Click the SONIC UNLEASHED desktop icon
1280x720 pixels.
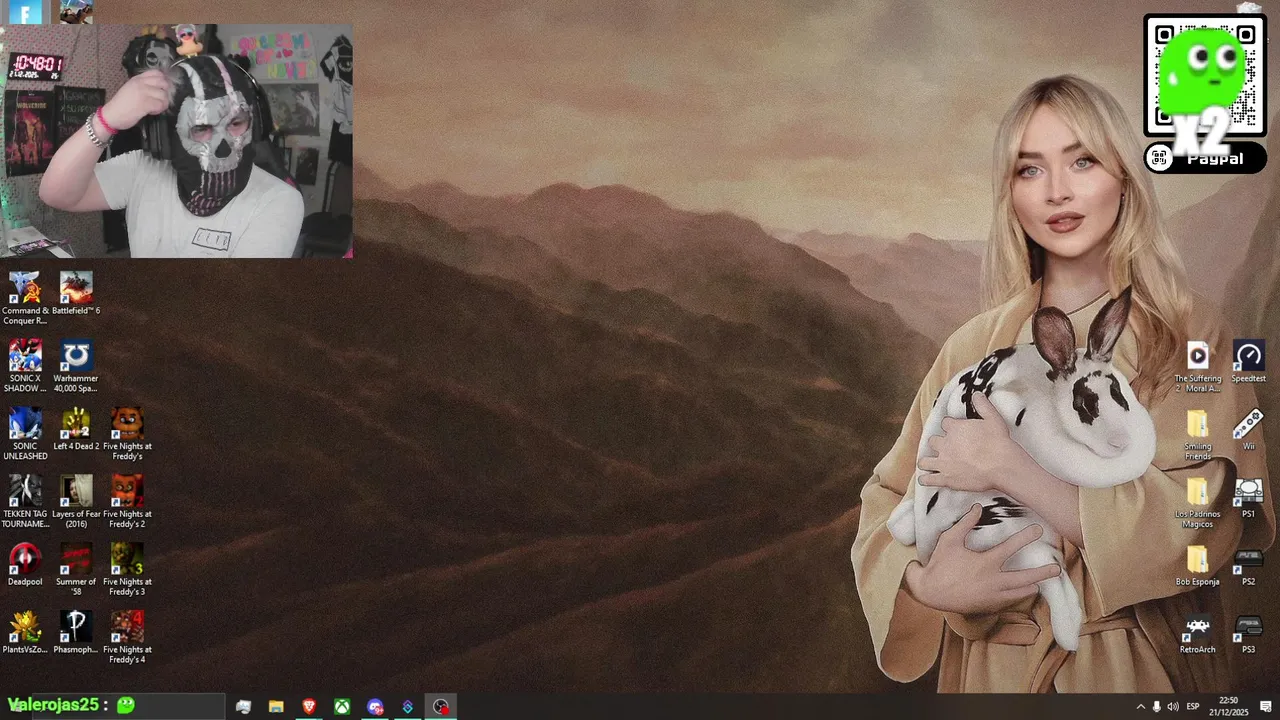tap(25, 434)
